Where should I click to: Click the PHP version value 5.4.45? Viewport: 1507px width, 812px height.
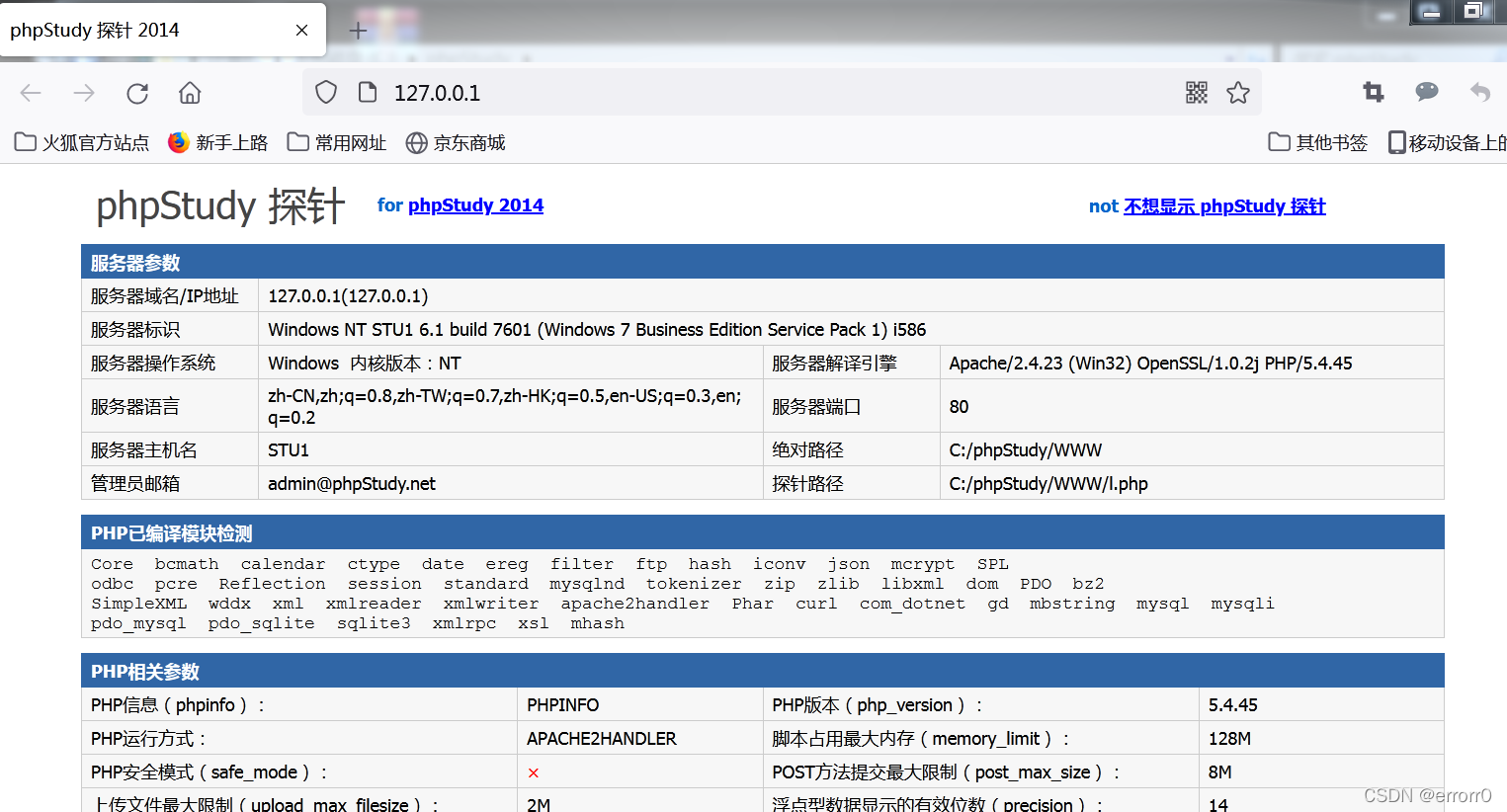click(x=1232, y=705)
